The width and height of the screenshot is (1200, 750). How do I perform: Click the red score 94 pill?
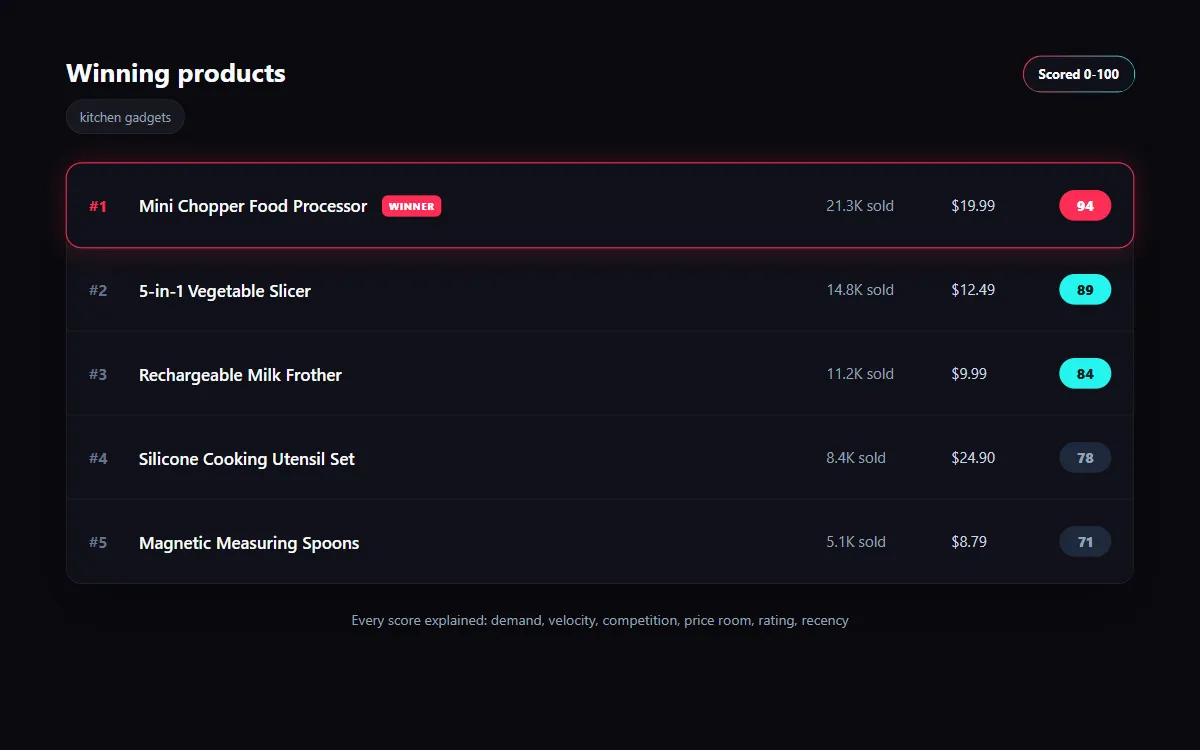coord(1085,206)
